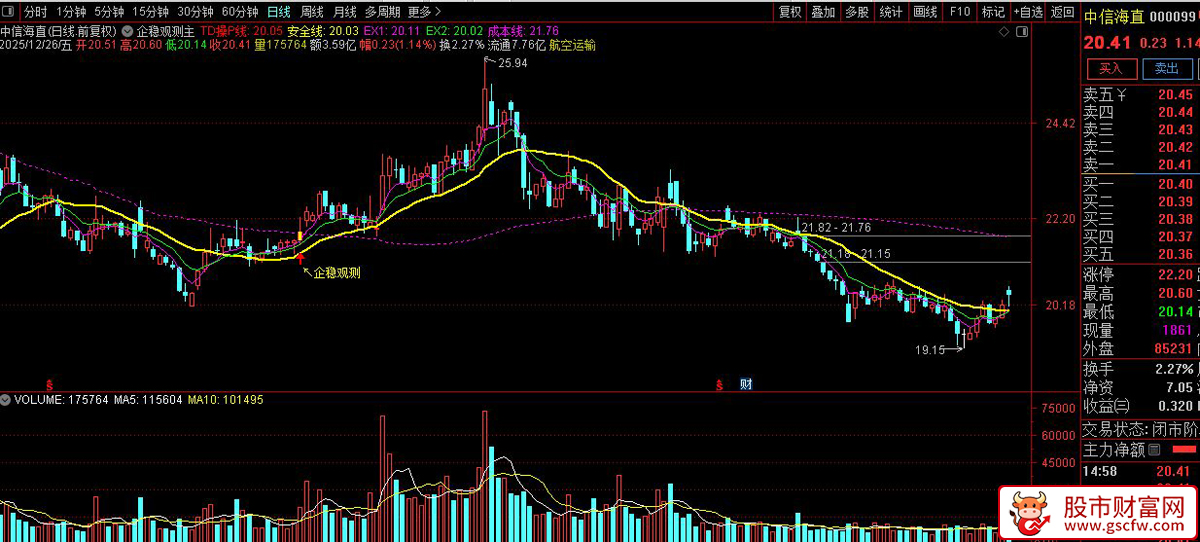The height and width of the screenshot is (542, 1200).
Task: Select the 30分钟 period tab
Action: pos(195,12)
